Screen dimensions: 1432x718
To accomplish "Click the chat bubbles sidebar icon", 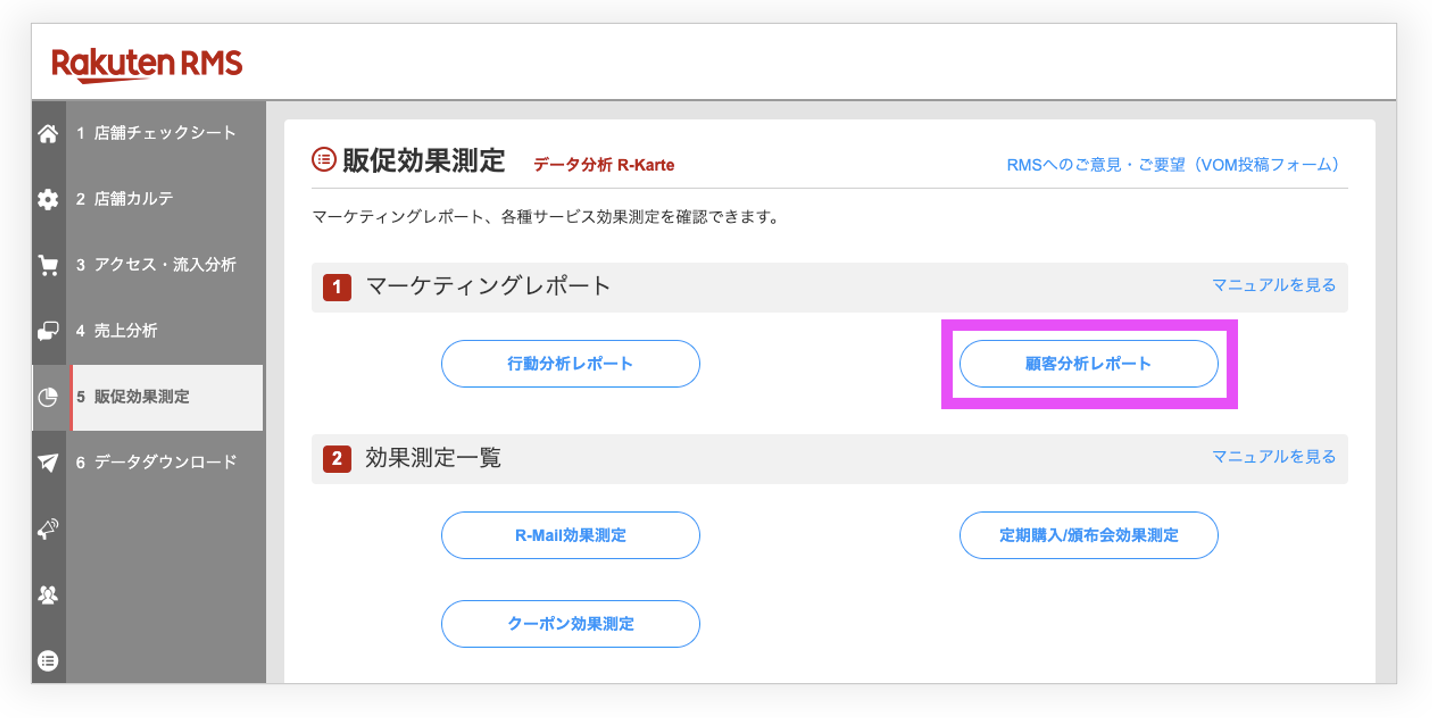I will (48, 331).
